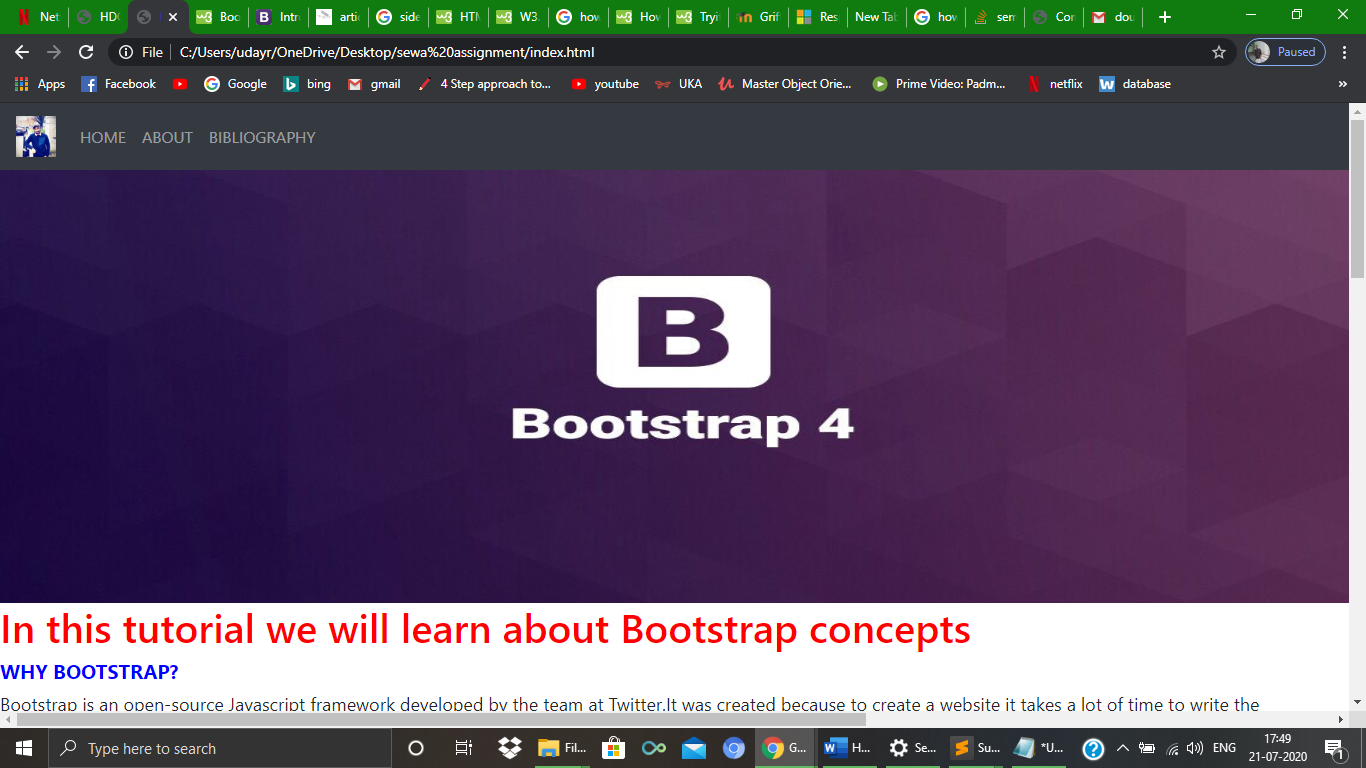Click the scroll down arrow
The image size is (1366, 768).
[x=1358, y=702]
